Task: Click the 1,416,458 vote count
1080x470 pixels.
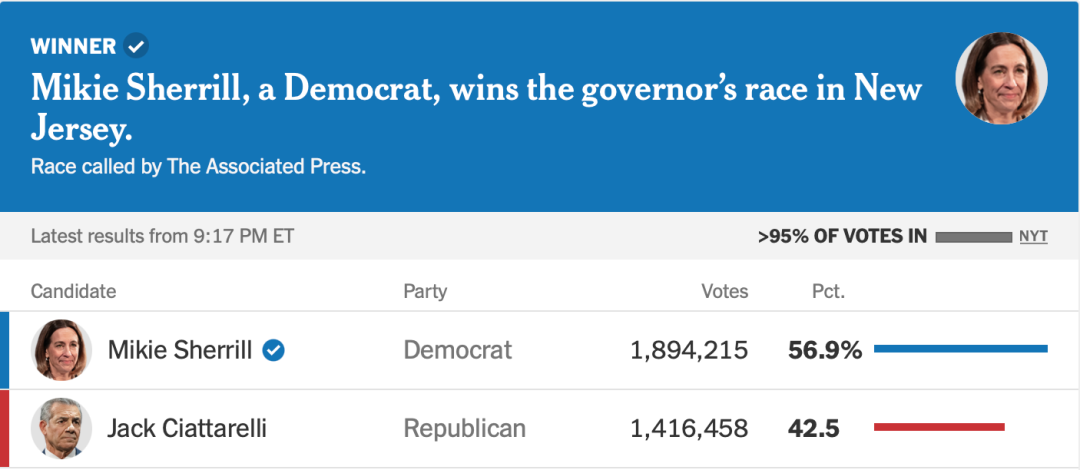Action: click(x=689, y=429)
